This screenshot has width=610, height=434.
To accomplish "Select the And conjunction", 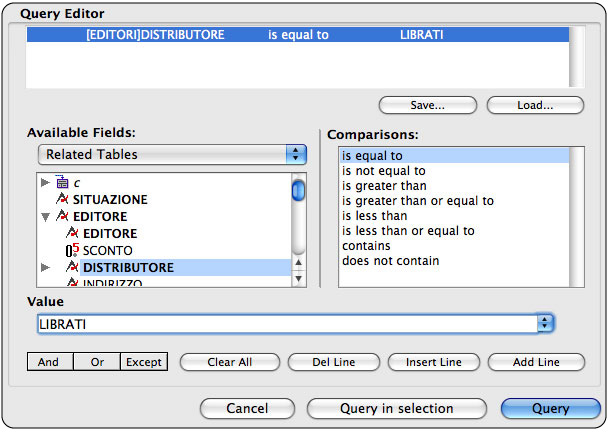I will pos(50,362).
